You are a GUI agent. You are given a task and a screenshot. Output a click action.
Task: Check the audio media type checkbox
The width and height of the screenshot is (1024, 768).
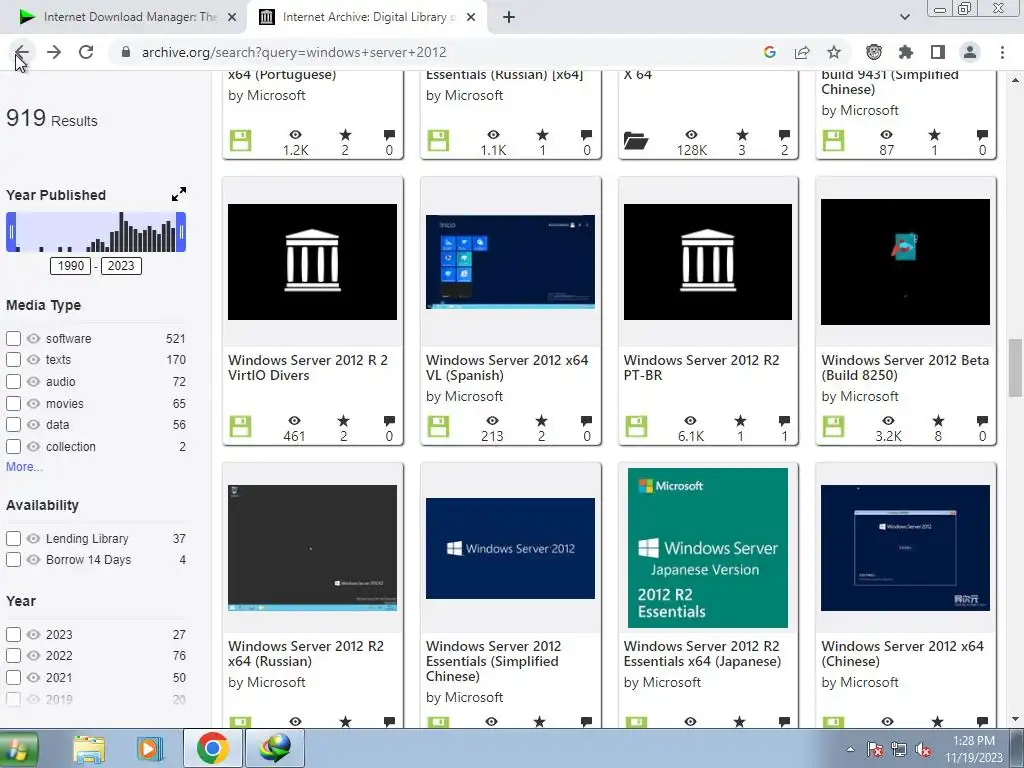tap(13, 381)
